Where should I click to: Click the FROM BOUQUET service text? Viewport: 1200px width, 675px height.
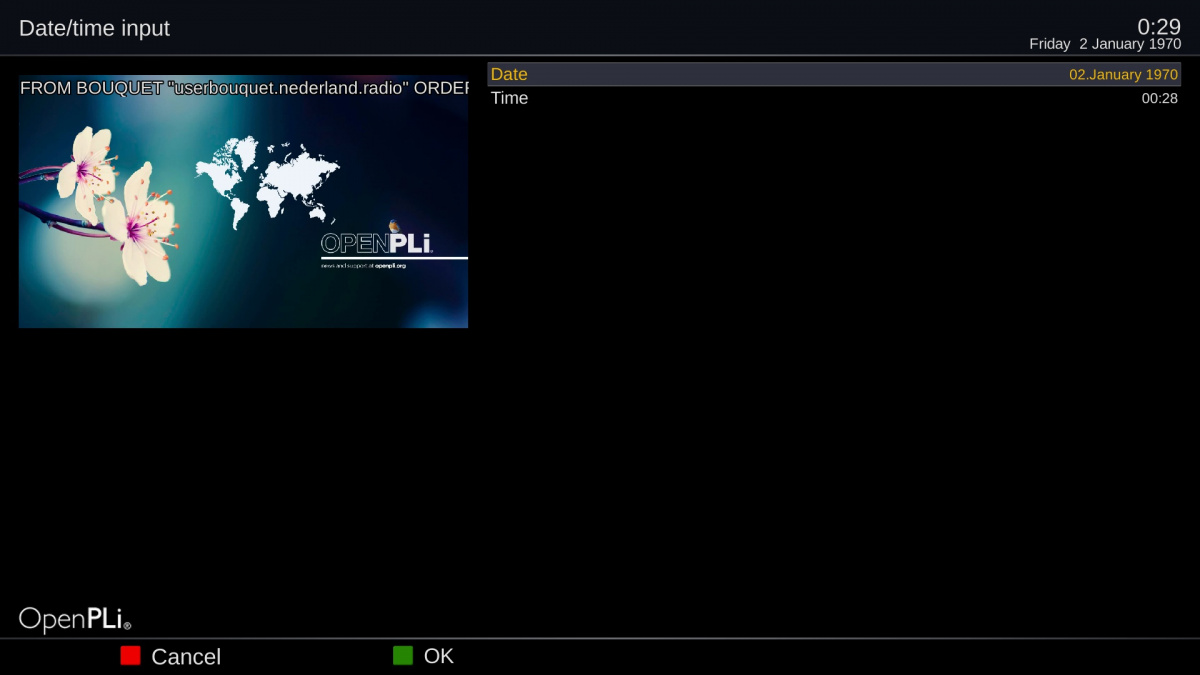click(x=244, y=88)
